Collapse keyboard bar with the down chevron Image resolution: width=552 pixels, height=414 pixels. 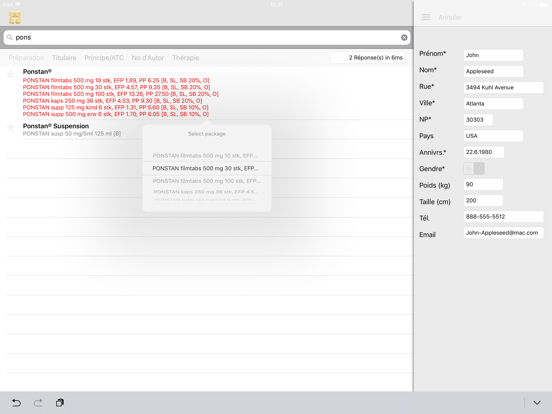pos(537,403)
